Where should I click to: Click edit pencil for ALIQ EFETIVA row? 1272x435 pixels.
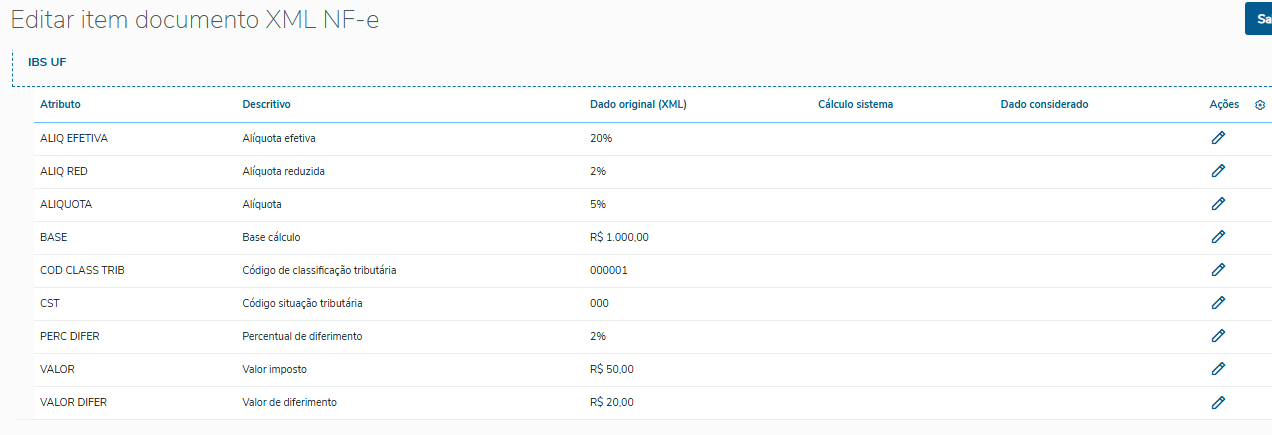coord(1218,138)
